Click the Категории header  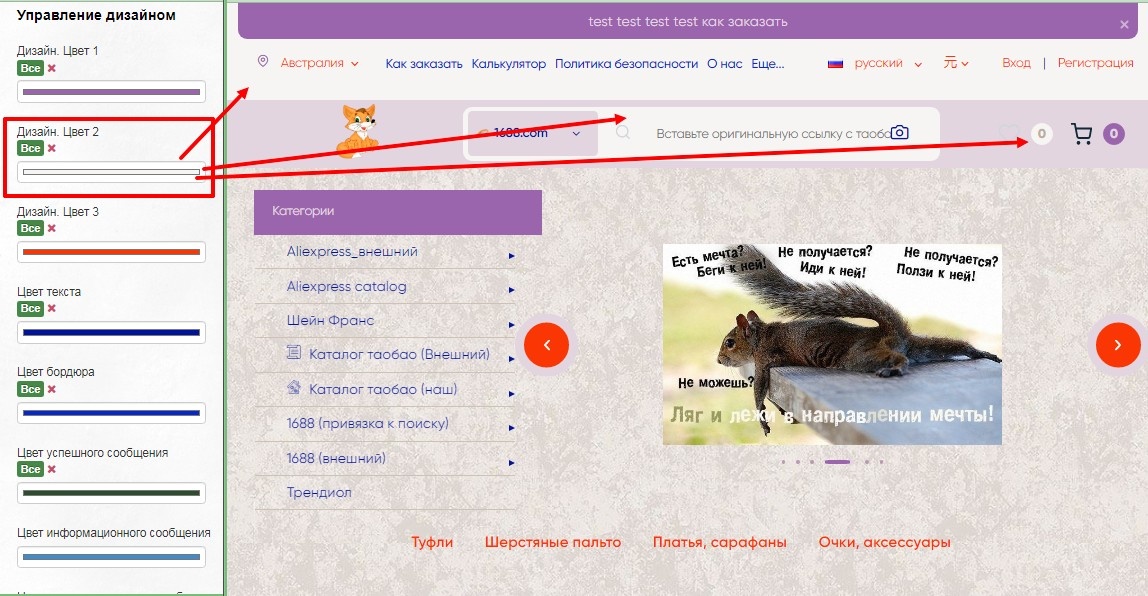pos(398,212)
